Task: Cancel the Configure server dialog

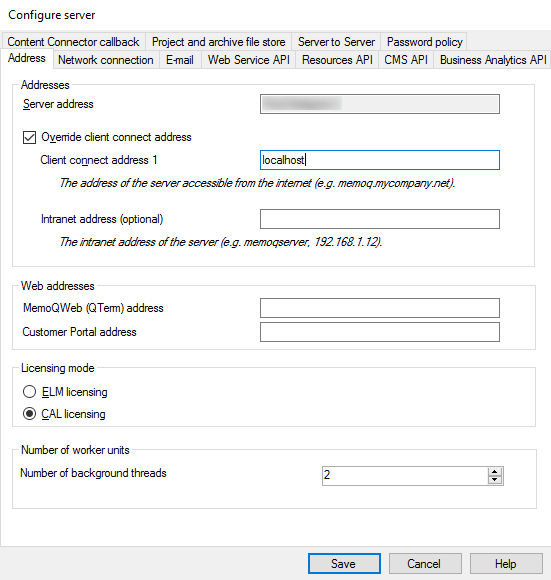Action: click(x=425, y=563)
